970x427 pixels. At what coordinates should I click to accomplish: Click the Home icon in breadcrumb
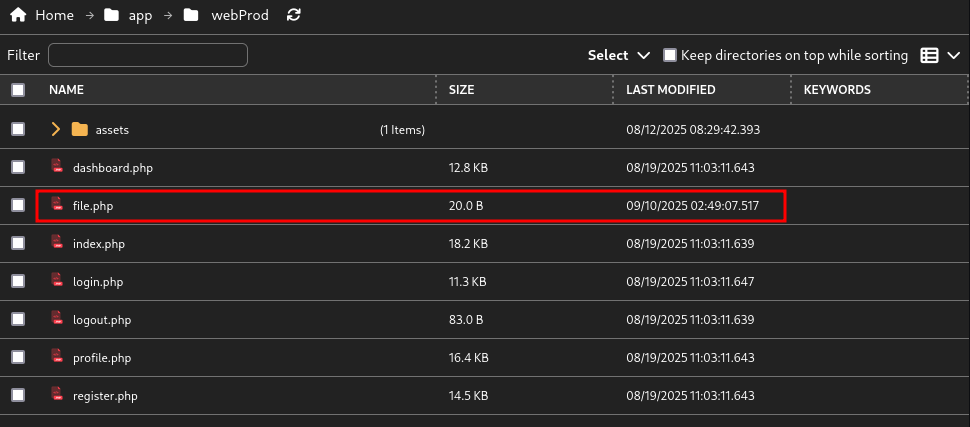[17, 16]
